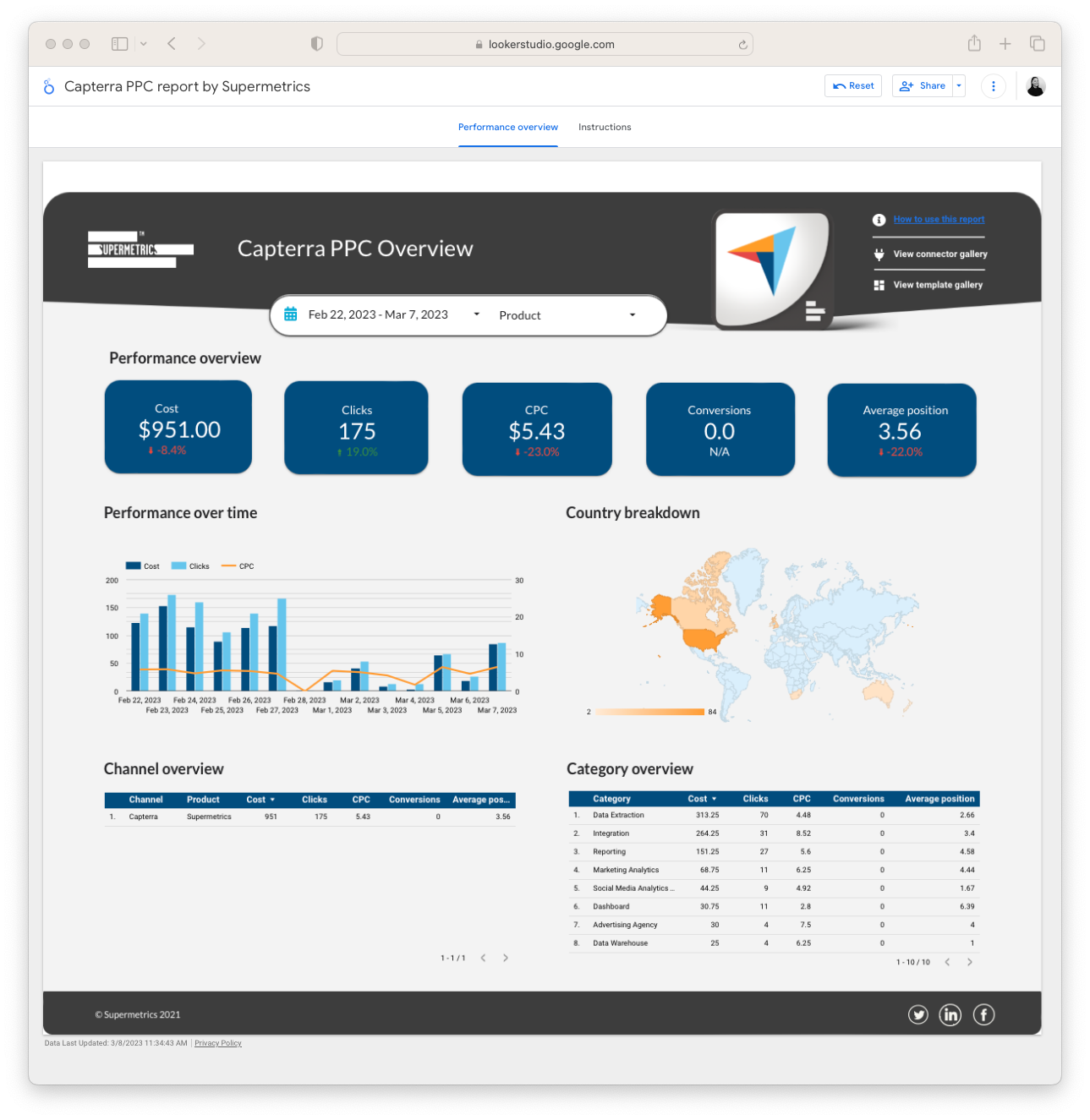Open the LinkedIn icon in footer
Screen dimensions: 1090x1120
950,1014
